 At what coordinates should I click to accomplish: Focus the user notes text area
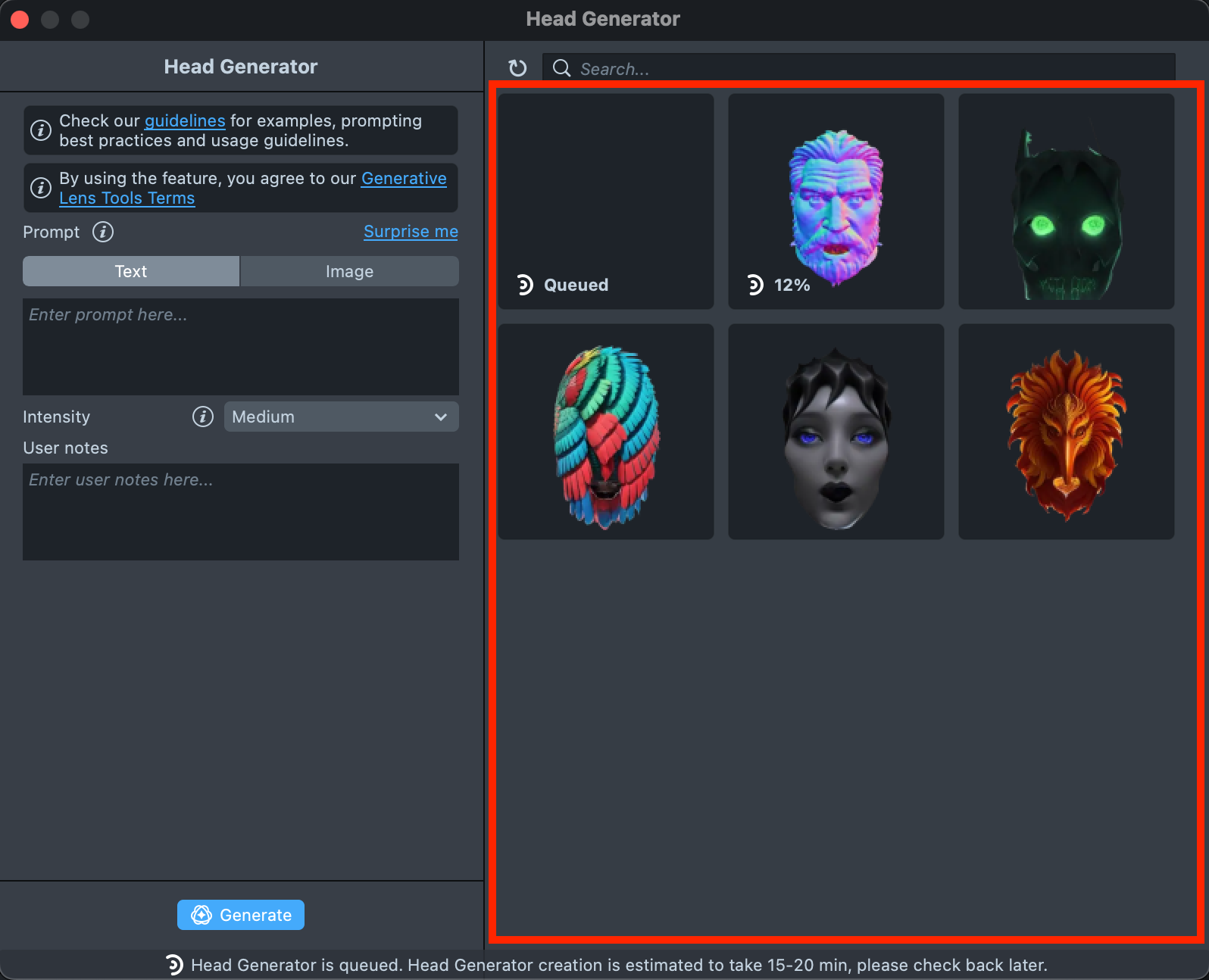tap(240, 512)
